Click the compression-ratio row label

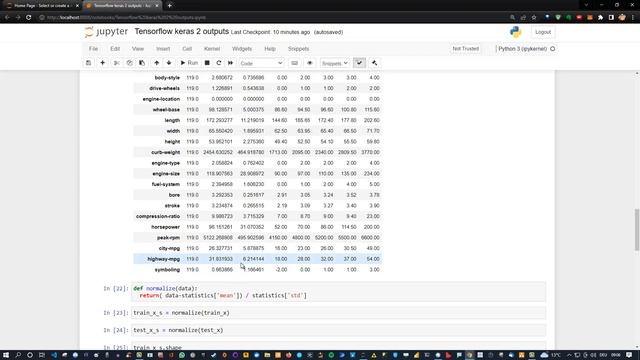[x=158, y=216]
